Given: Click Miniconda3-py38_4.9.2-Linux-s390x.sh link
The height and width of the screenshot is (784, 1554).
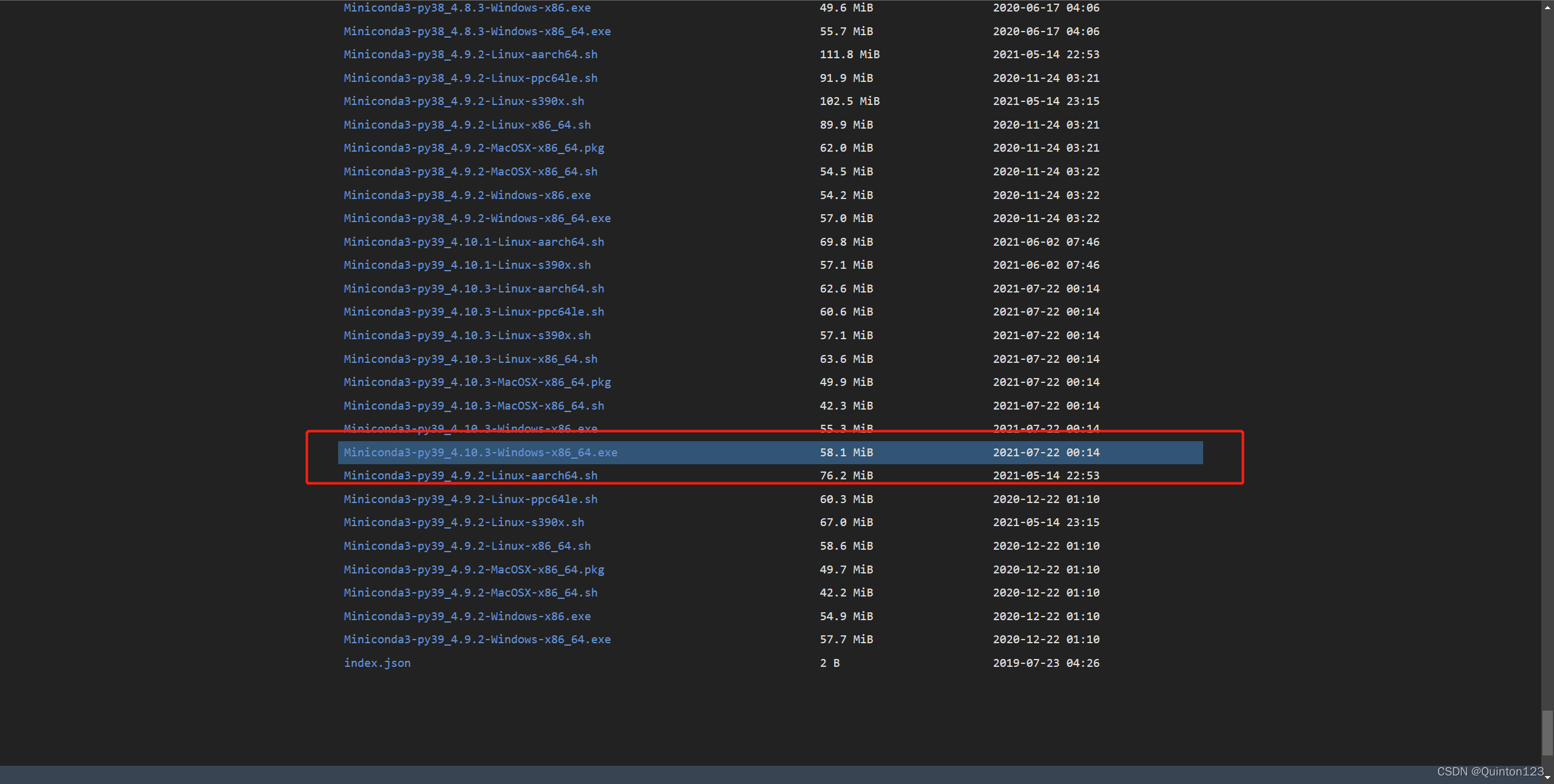Looking at the screenshot, I should coord(464,101).
